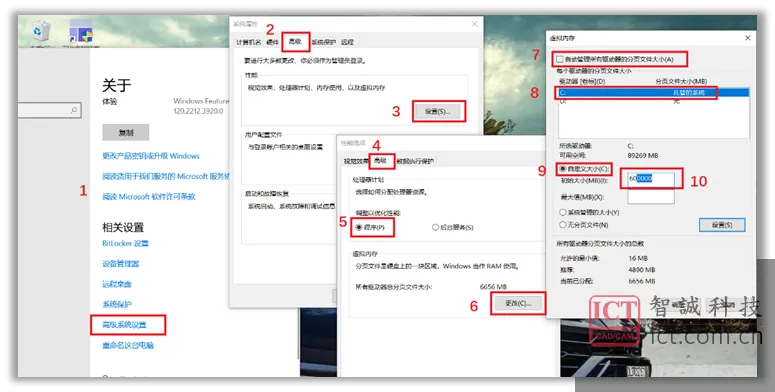775x392 pixels.
Task: Click 更改(C)... virtual memory button
Action: pos(518,303)
